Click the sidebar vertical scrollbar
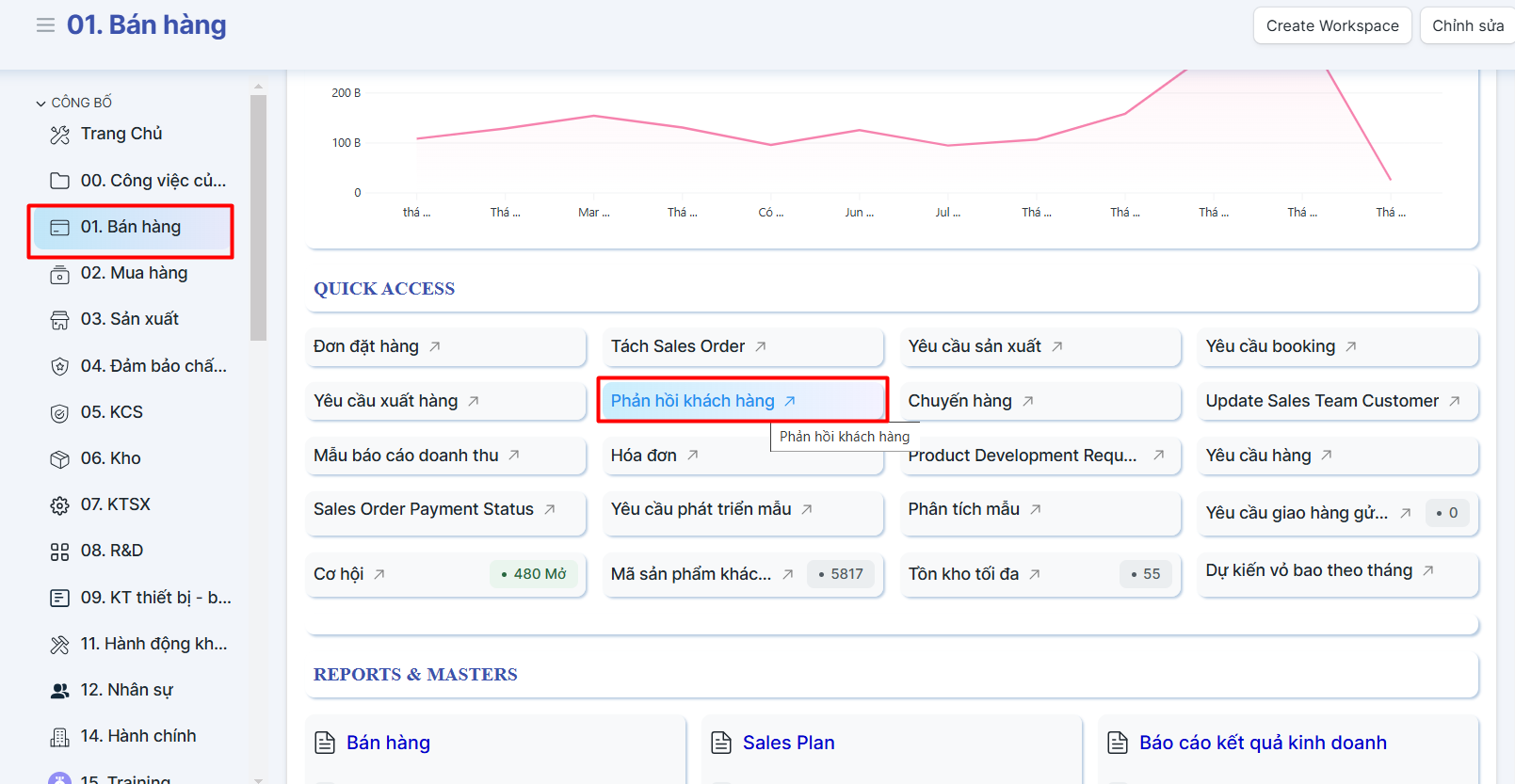The height and width of the screenshot is (784, 1515). pyautogui.click(x=258, y=216)
